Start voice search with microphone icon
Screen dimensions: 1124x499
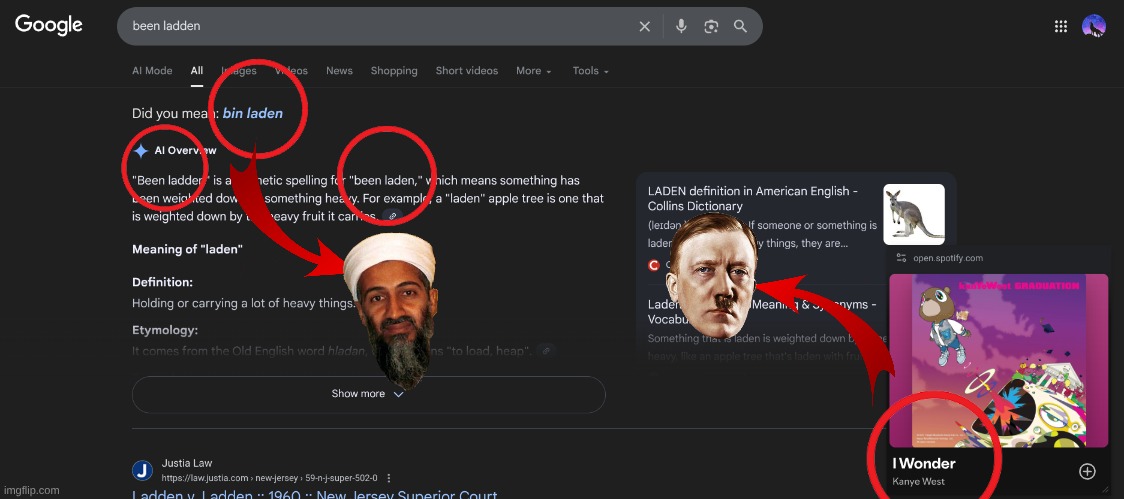point(681,26)
